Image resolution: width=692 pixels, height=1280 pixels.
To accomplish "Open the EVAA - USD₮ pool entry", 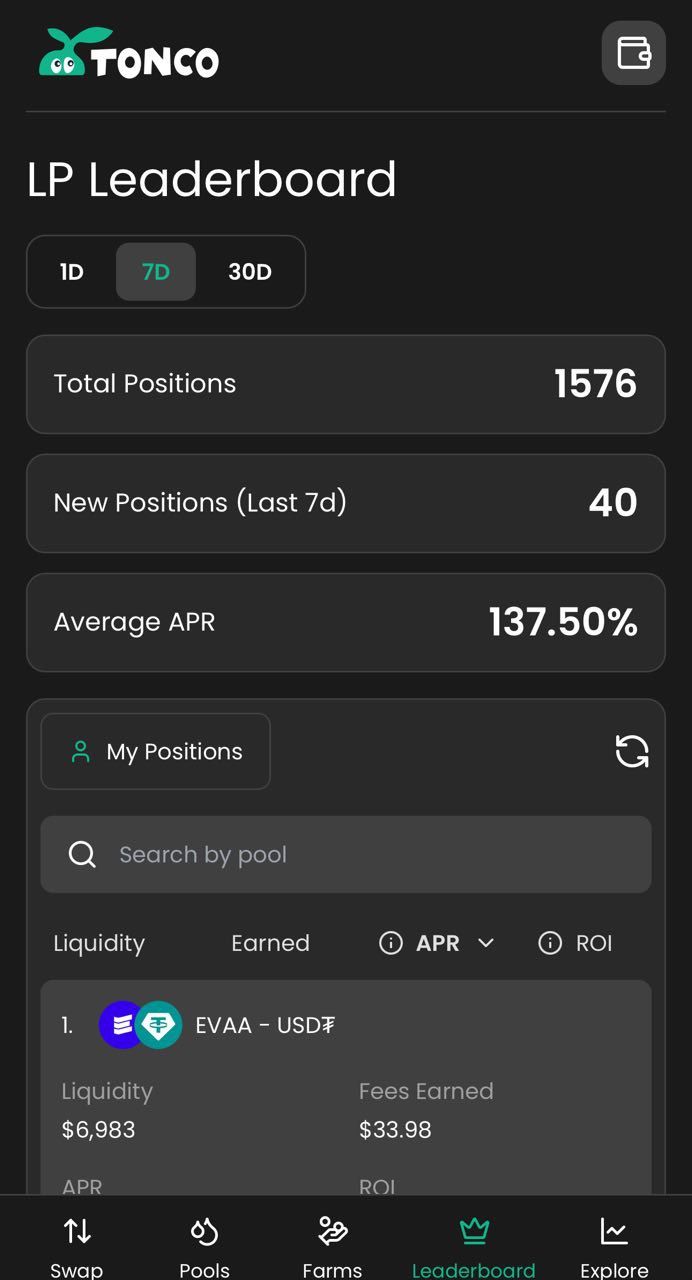I will pos(265,1026).
